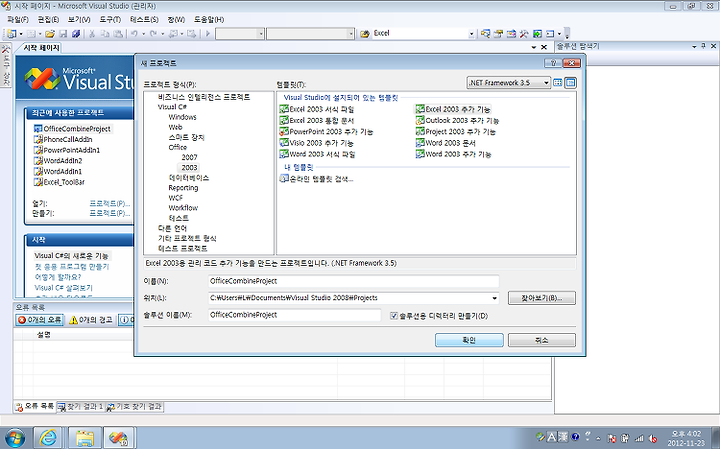Click the Windows Start button
Image resolution: width=720 pixels, height=449 pixels.
pos(14,438)
